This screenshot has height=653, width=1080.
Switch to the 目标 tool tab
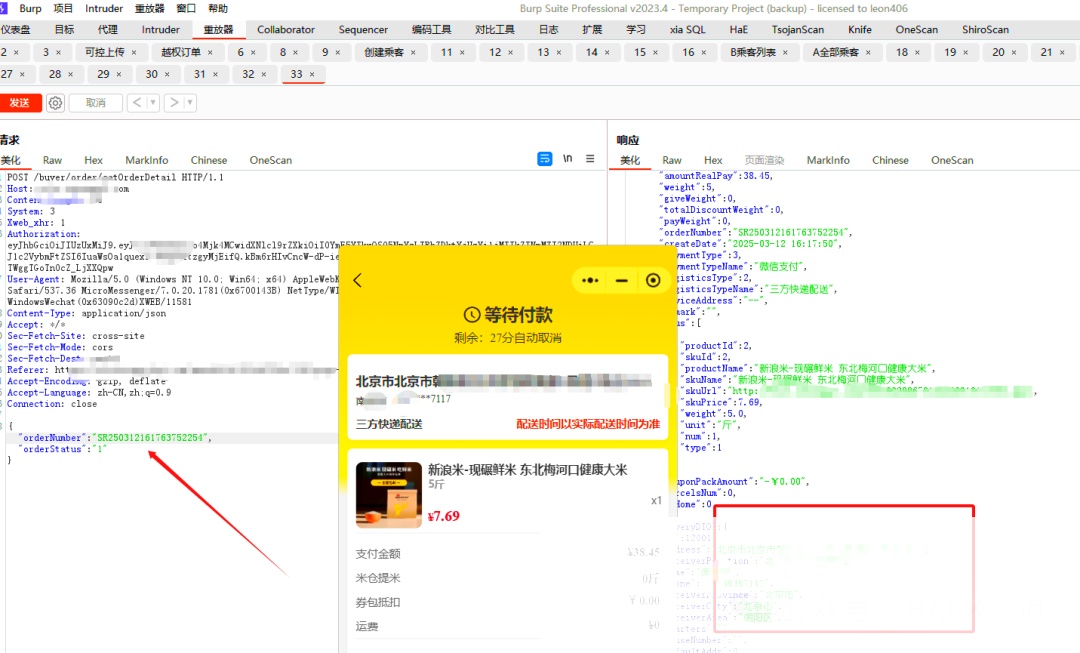tap(65, 30)
